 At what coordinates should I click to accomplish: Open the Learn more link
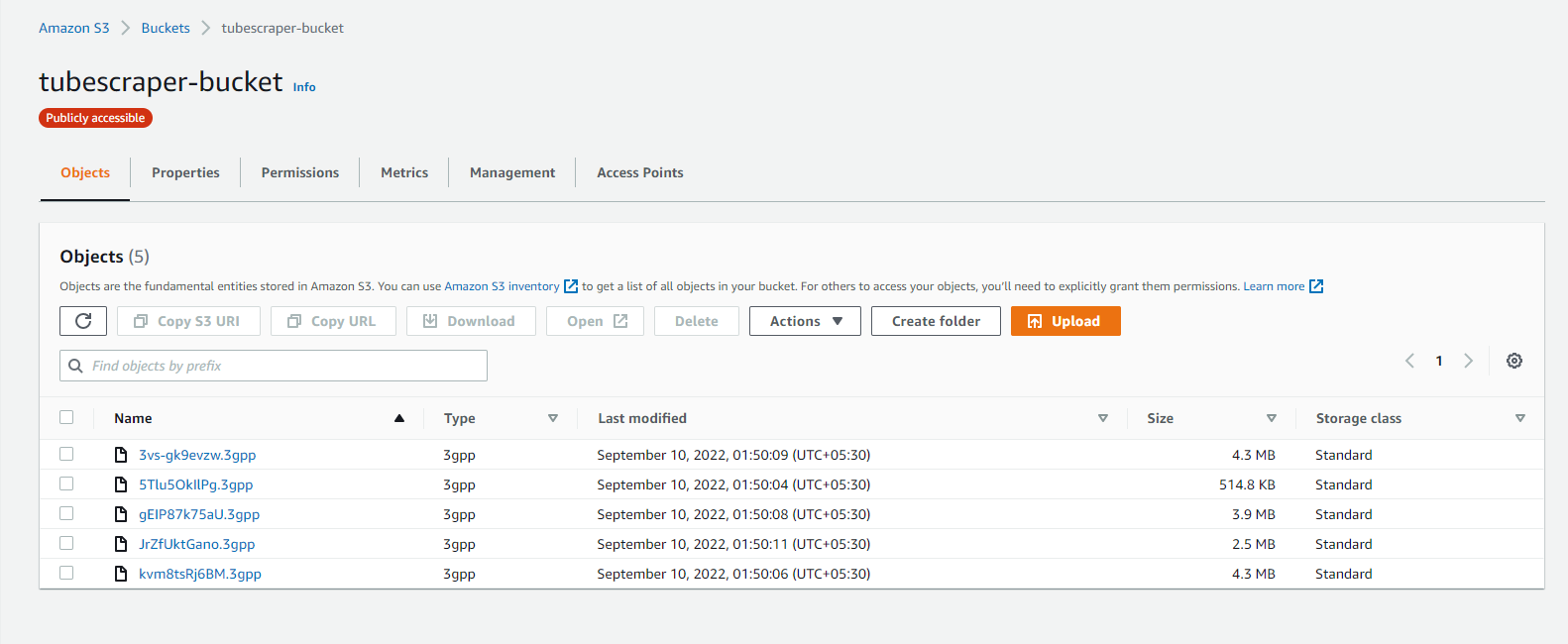click(1274, 286)
